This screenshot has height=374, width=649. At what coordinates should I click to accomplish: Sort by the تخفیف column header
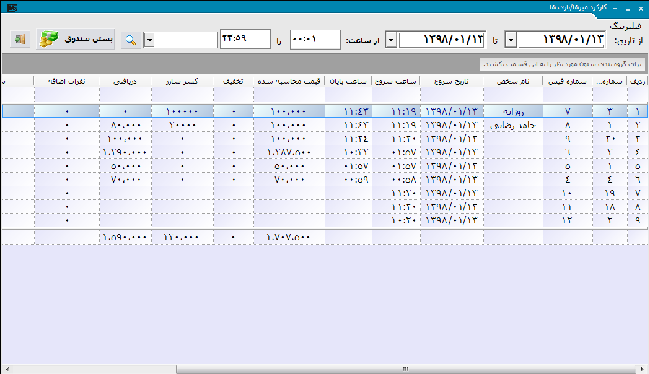[x=233, y=82]
